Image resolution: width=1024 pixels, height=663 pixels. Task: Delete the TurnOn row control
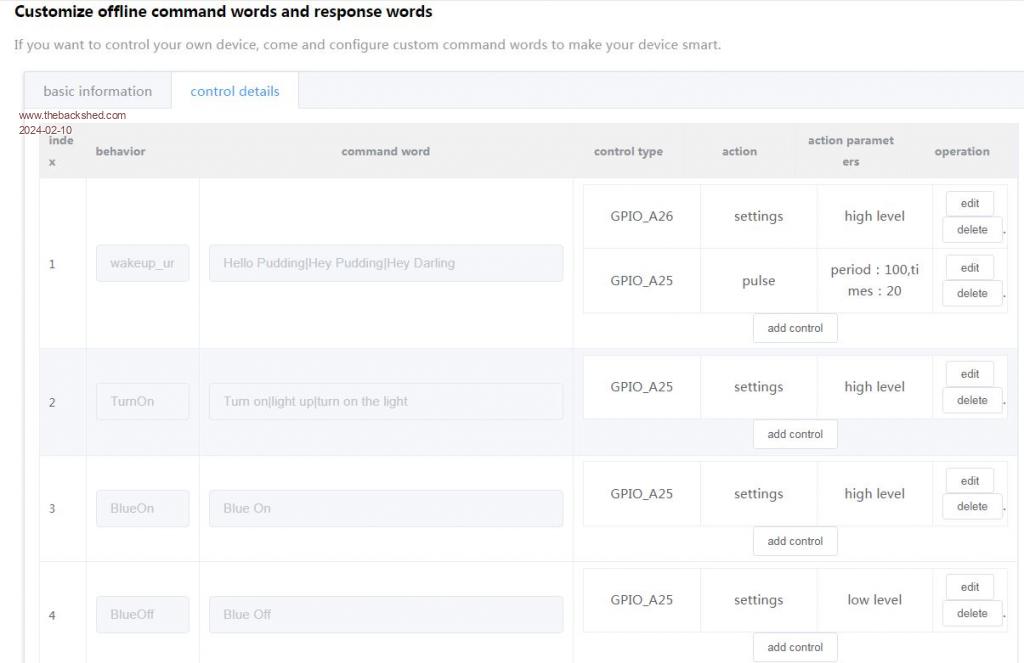pos(971,400)
